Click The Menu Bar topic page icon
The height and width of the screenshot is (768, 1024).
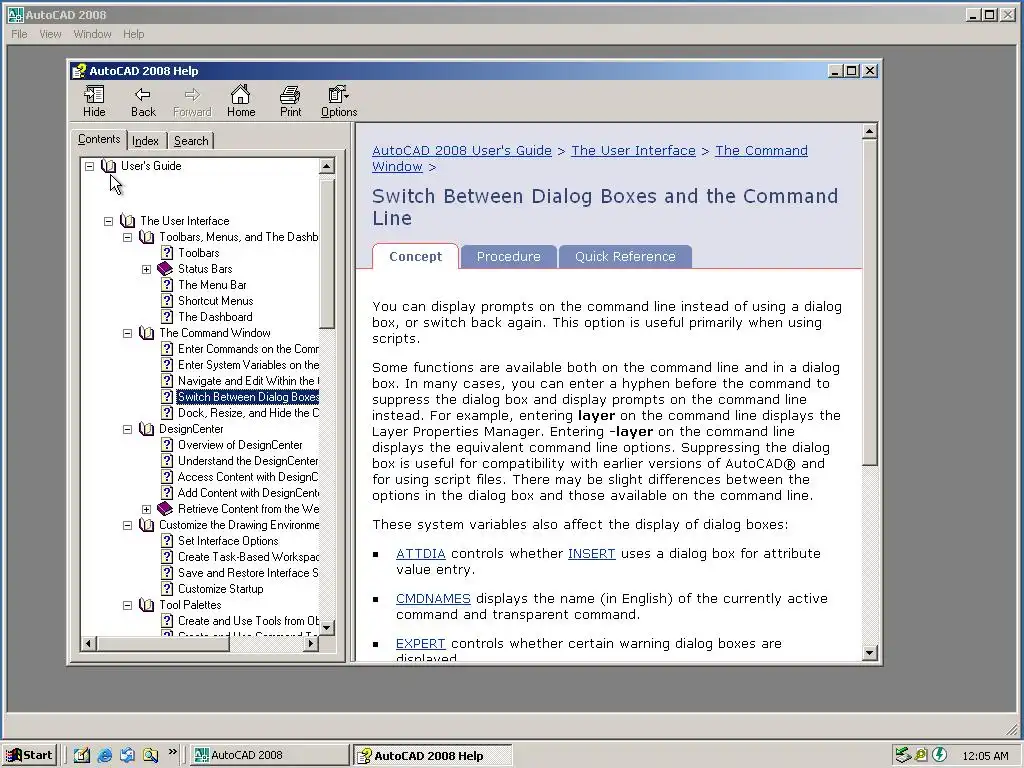167,285
